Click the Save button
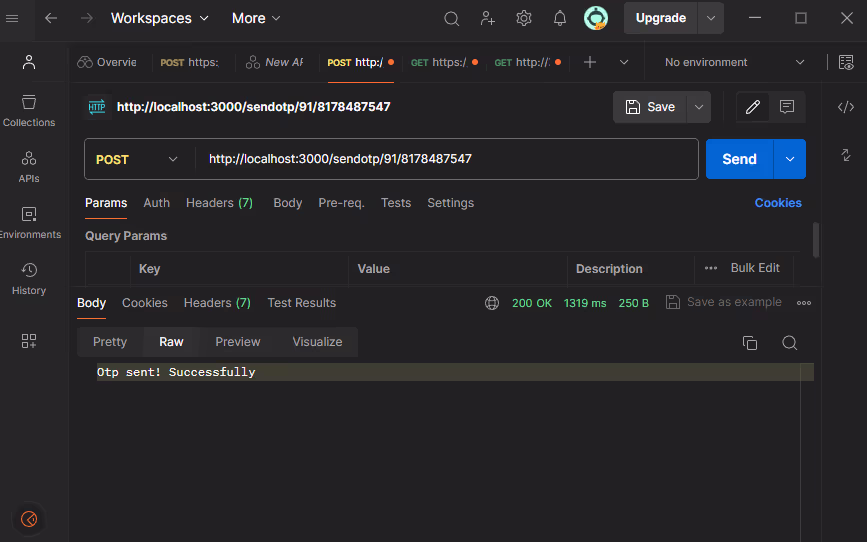This screenshot has width=867, height=542. pos(650,107)
